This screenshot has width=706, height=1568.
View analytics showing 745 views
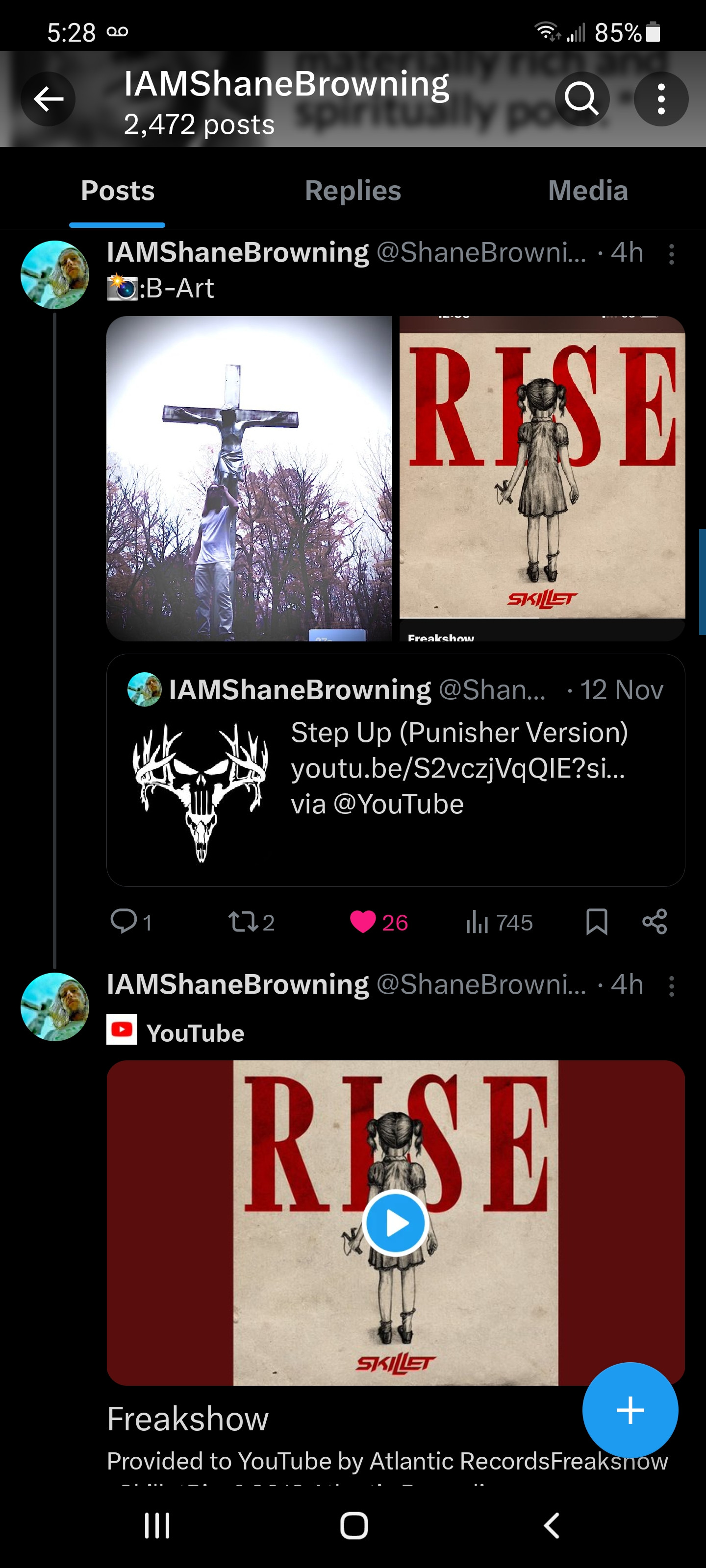point(499,922)
